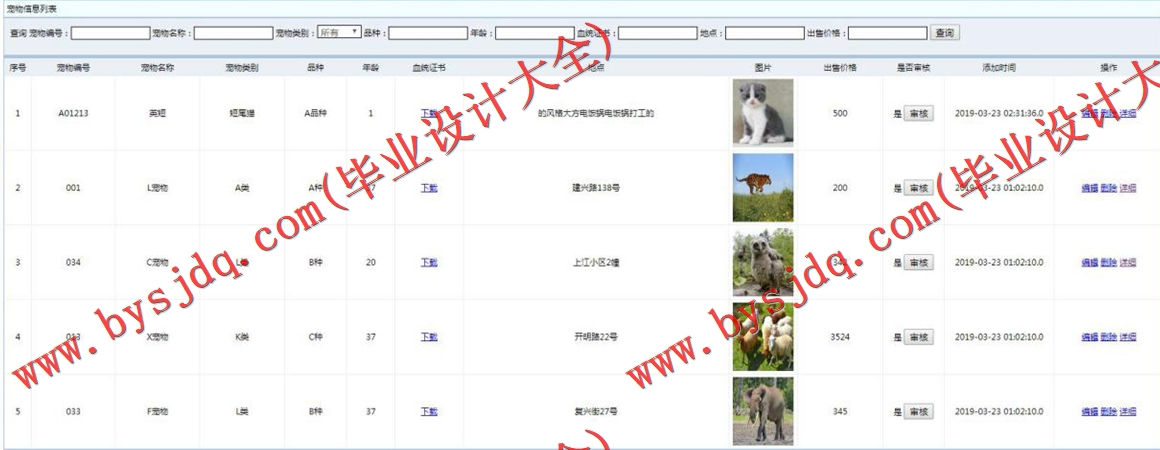Click the timestamp 2019-03-23 02:31:36.0

999,113
